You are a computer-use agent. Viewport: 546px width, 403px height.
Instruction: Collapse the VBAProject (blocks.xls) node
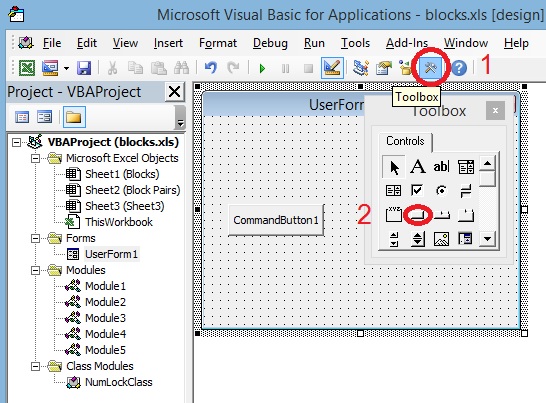16,142
